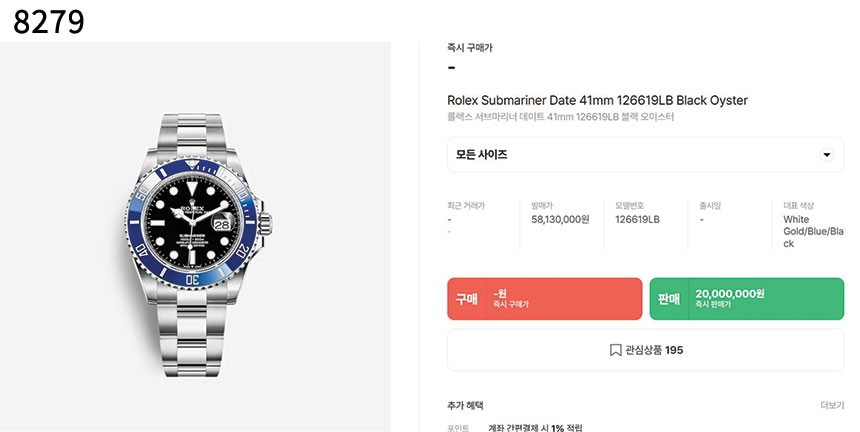This screenshot has height=432, width=860.
Task: Click the 즉시 구매가 label at top
Action: pyautogui.click(x=469, y=48)
